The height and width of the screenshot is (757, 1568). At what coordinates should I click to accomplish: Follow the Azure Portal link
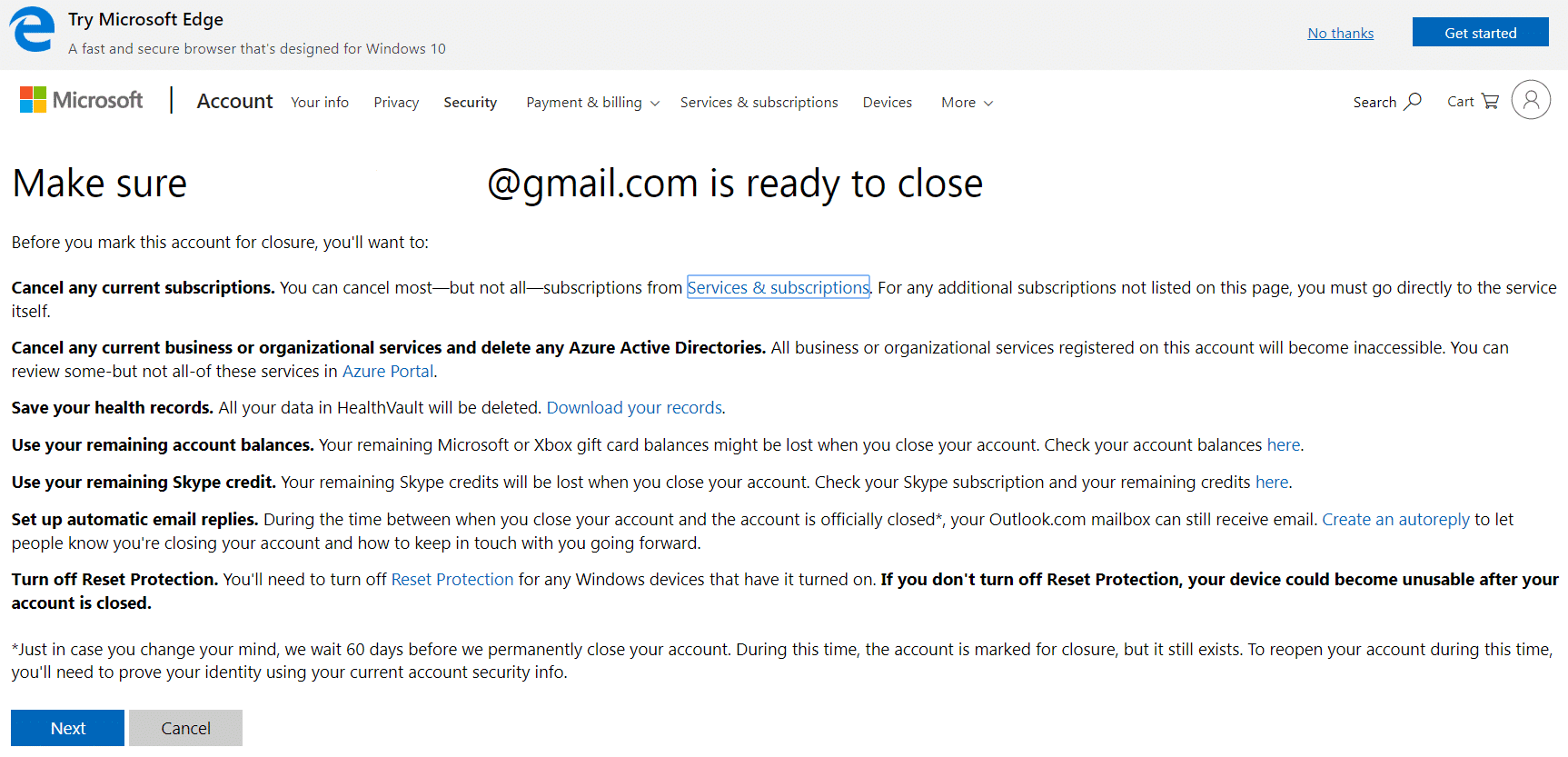[388, 371]
